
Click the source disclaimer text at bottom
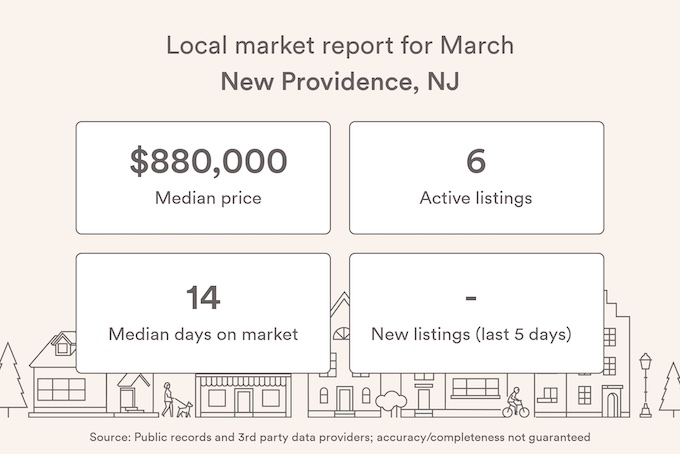pyautogui.click(x=340, y=437)
